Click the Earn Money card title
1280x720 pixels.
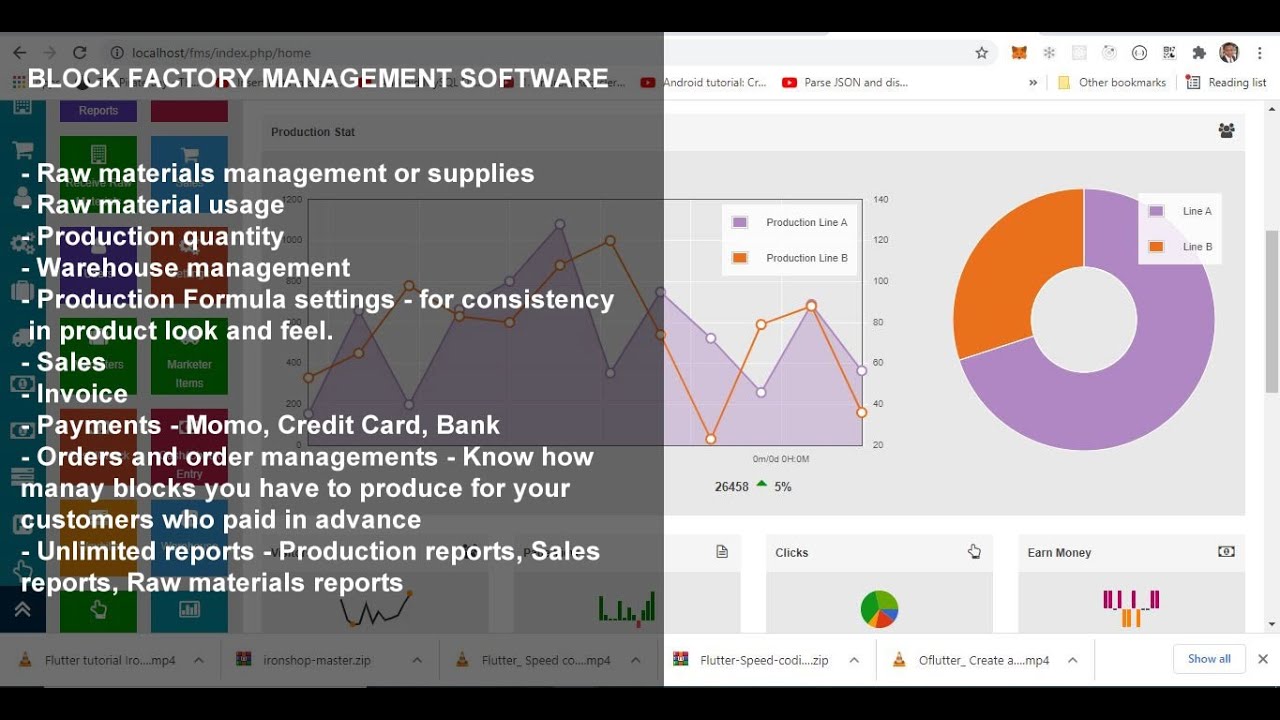1059,552
